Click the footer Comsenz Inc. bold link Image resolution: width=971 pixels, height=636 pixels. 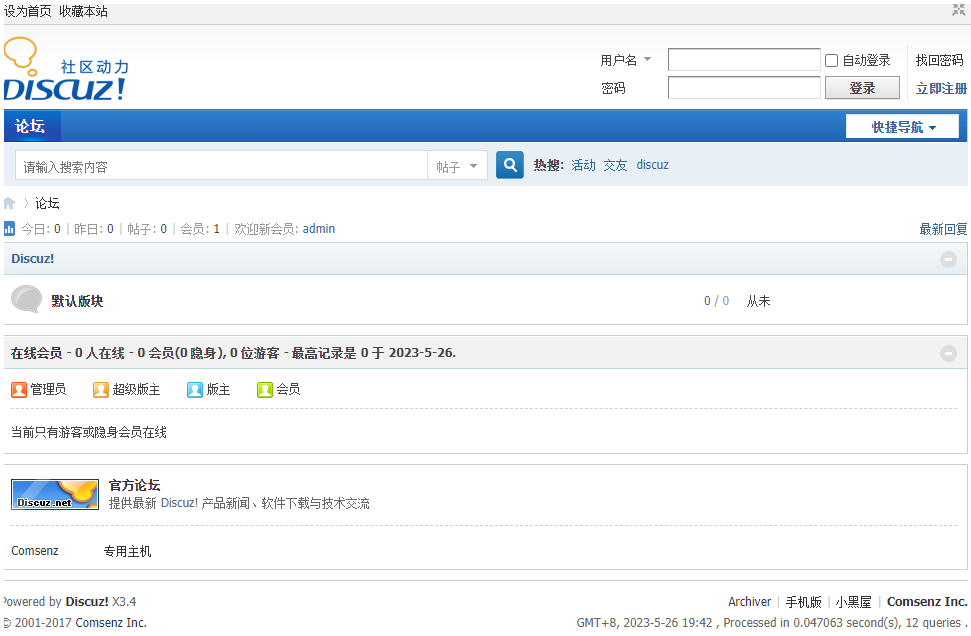pyautogui.click(x=927, y=601)
